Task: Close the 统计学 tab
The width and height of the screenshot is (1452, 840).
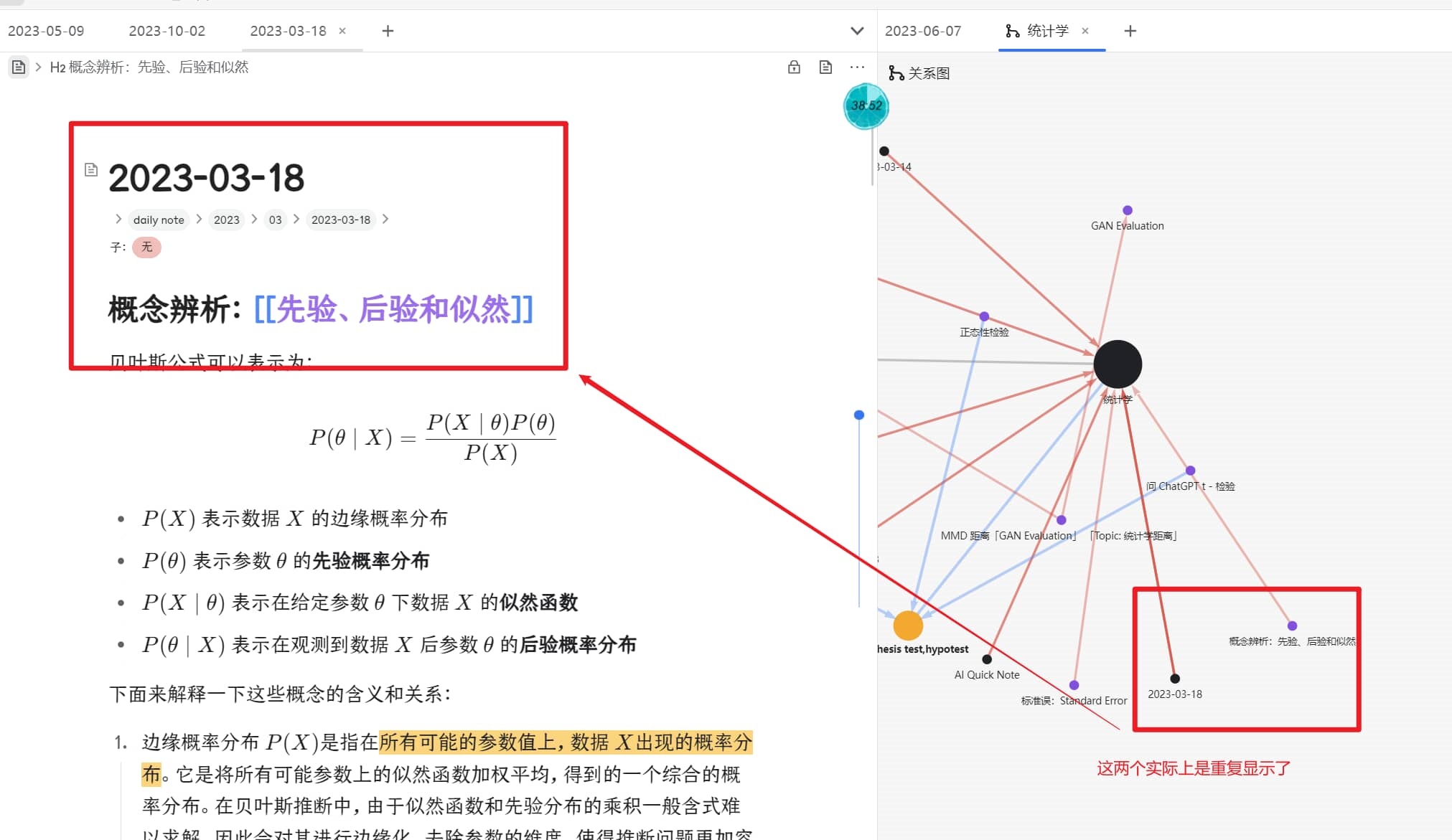Action: [1085, 31]
